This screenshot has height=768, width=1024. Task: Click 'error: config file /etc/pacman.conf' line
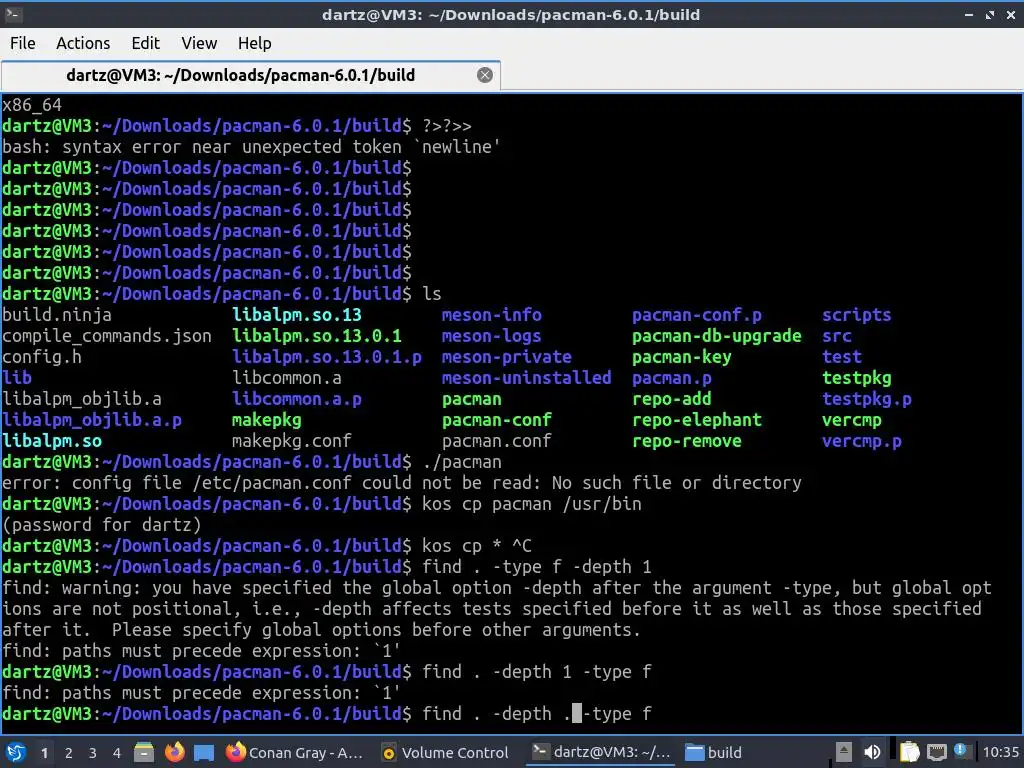pos(402,483)
